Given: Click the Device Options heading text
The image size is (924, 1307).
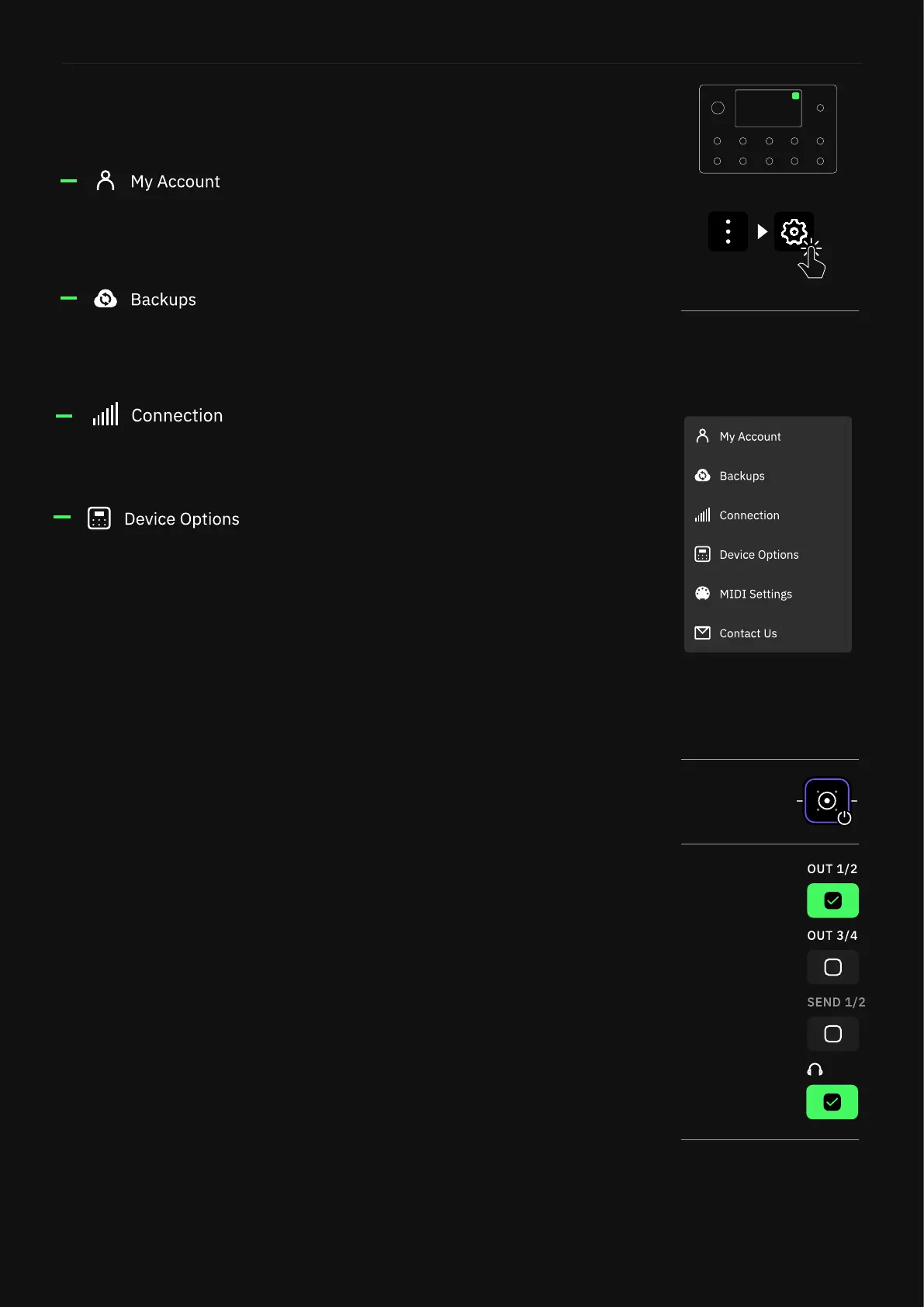Looking at the screenshot, I should 182,519.
